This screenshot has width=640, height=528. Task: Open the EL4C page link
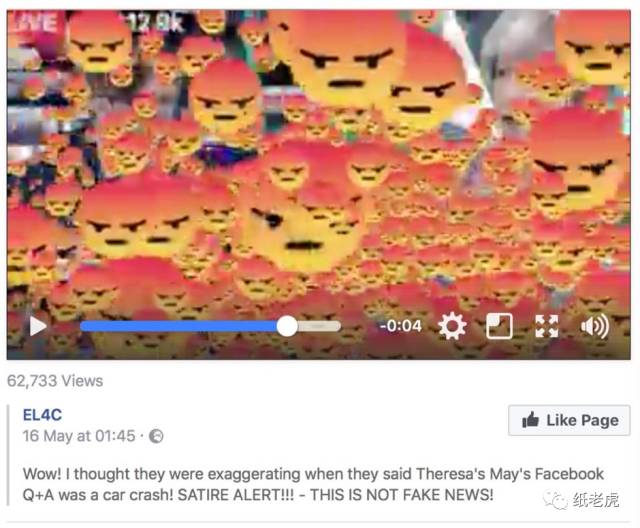[42, 415]
